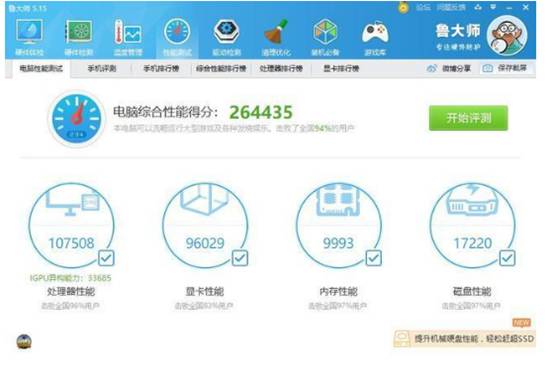Open the hardware checkup monitor icon
553x372 pixels.
[30, 32]
